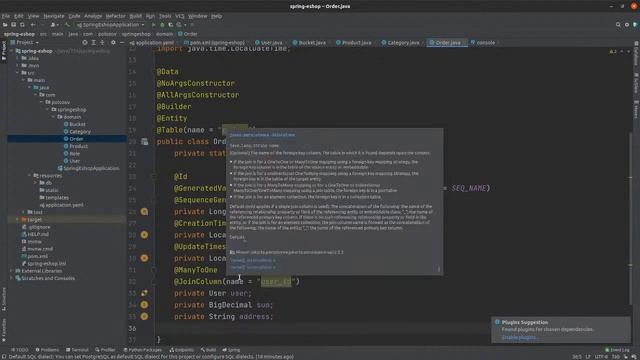This screenshot has height=360, width=640.
Task: Collapse the src folder node
Action: (x=18, y=73)
